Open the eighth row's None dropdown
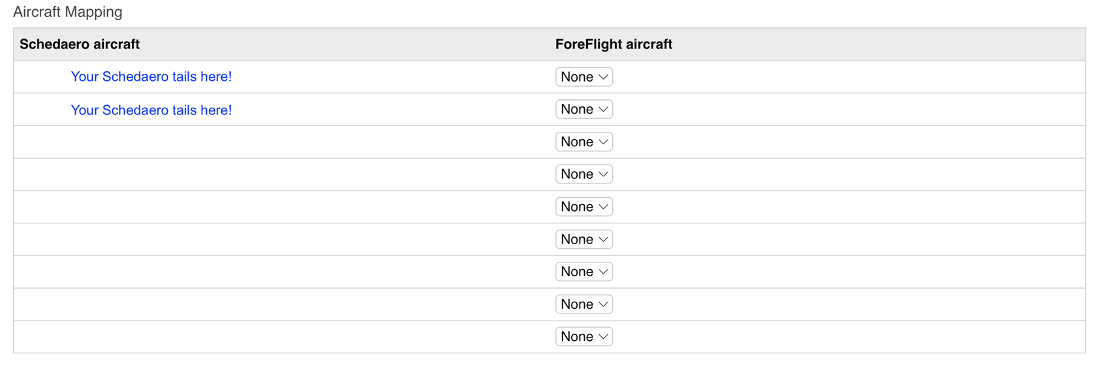Viewport: 1106px width, 368px height. [x=584, y=304]
